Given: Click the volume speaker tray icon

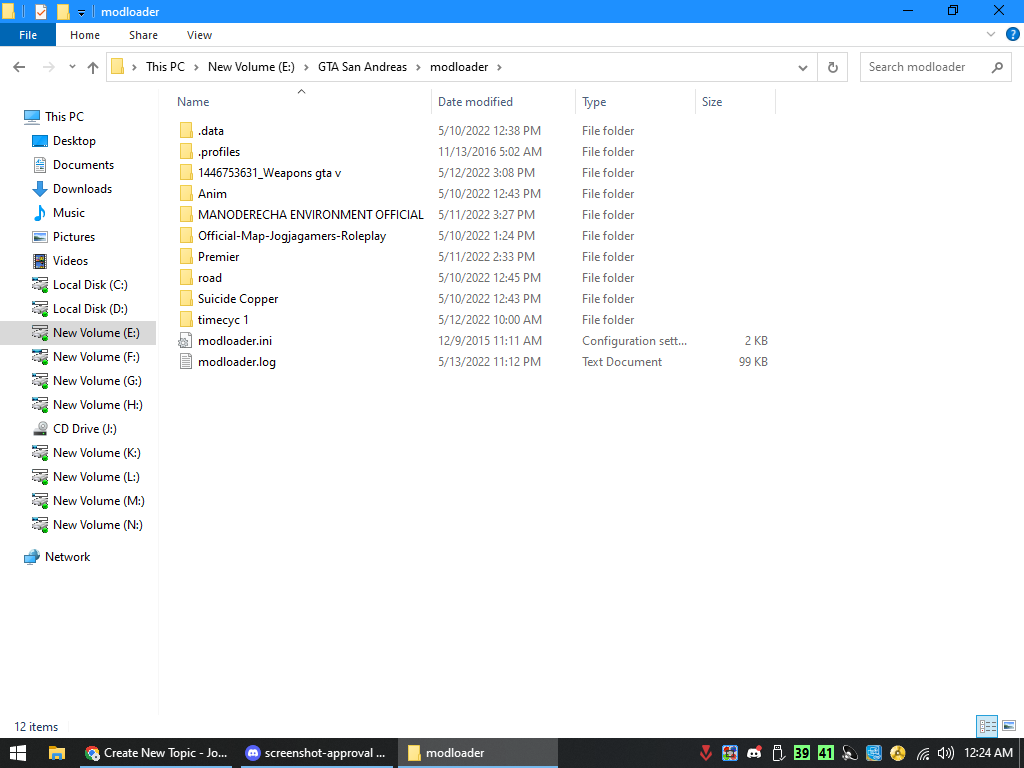Looking at the screenshot, I should (x=945, y=753).
